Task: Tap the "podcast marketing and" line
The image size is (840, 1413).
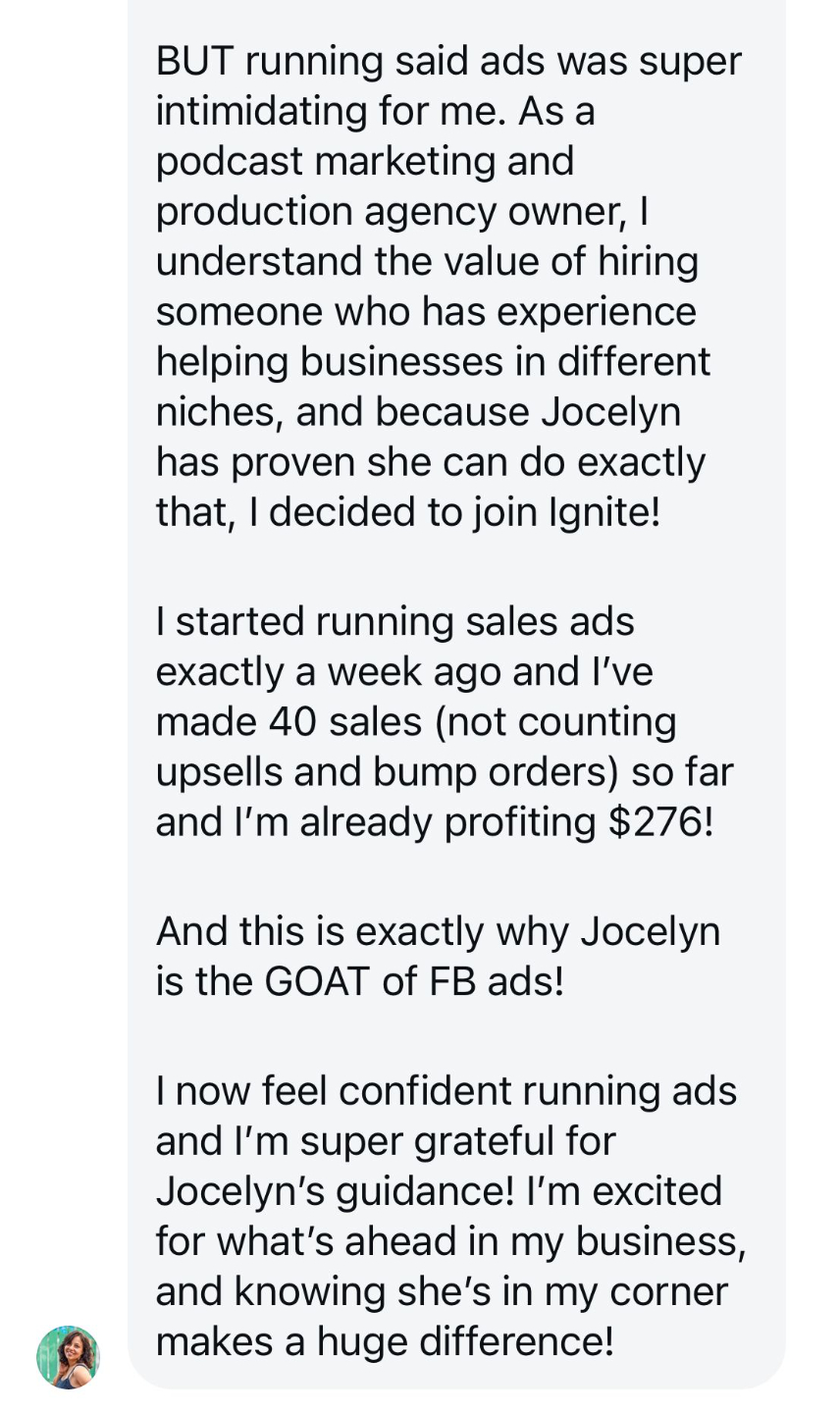Action: click(x=365, y=162)
